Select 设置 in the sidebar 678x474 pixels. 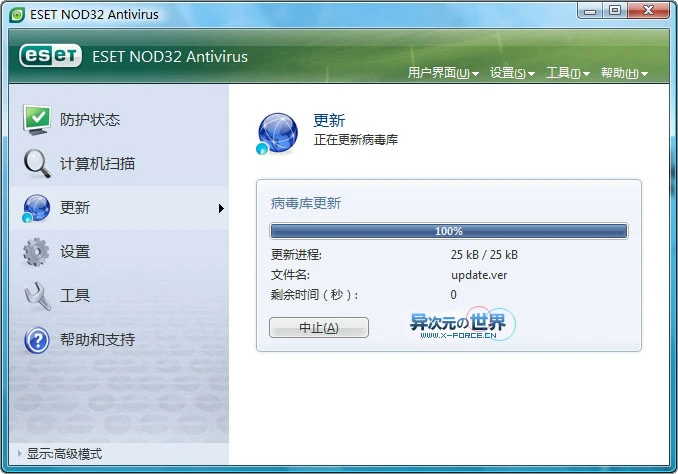tap(119, 252)
